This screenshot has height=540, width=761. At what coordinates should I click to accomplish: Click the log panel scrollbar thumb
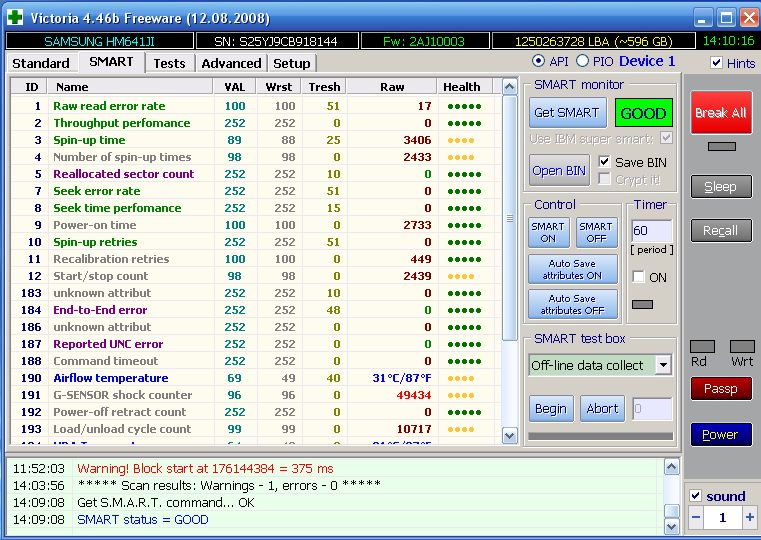coord(672,511)
